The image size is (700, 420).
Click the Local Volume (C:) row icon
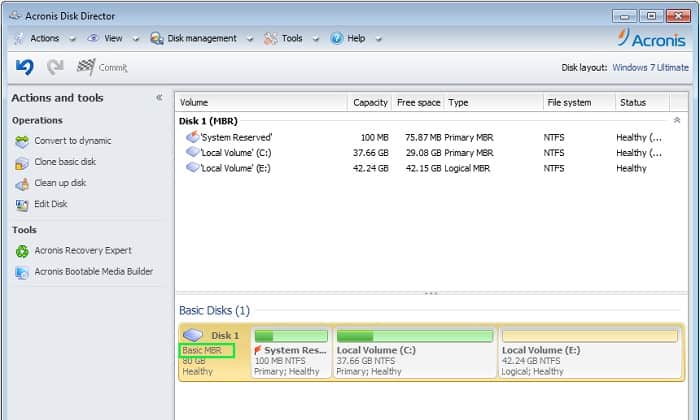point(192,152)
